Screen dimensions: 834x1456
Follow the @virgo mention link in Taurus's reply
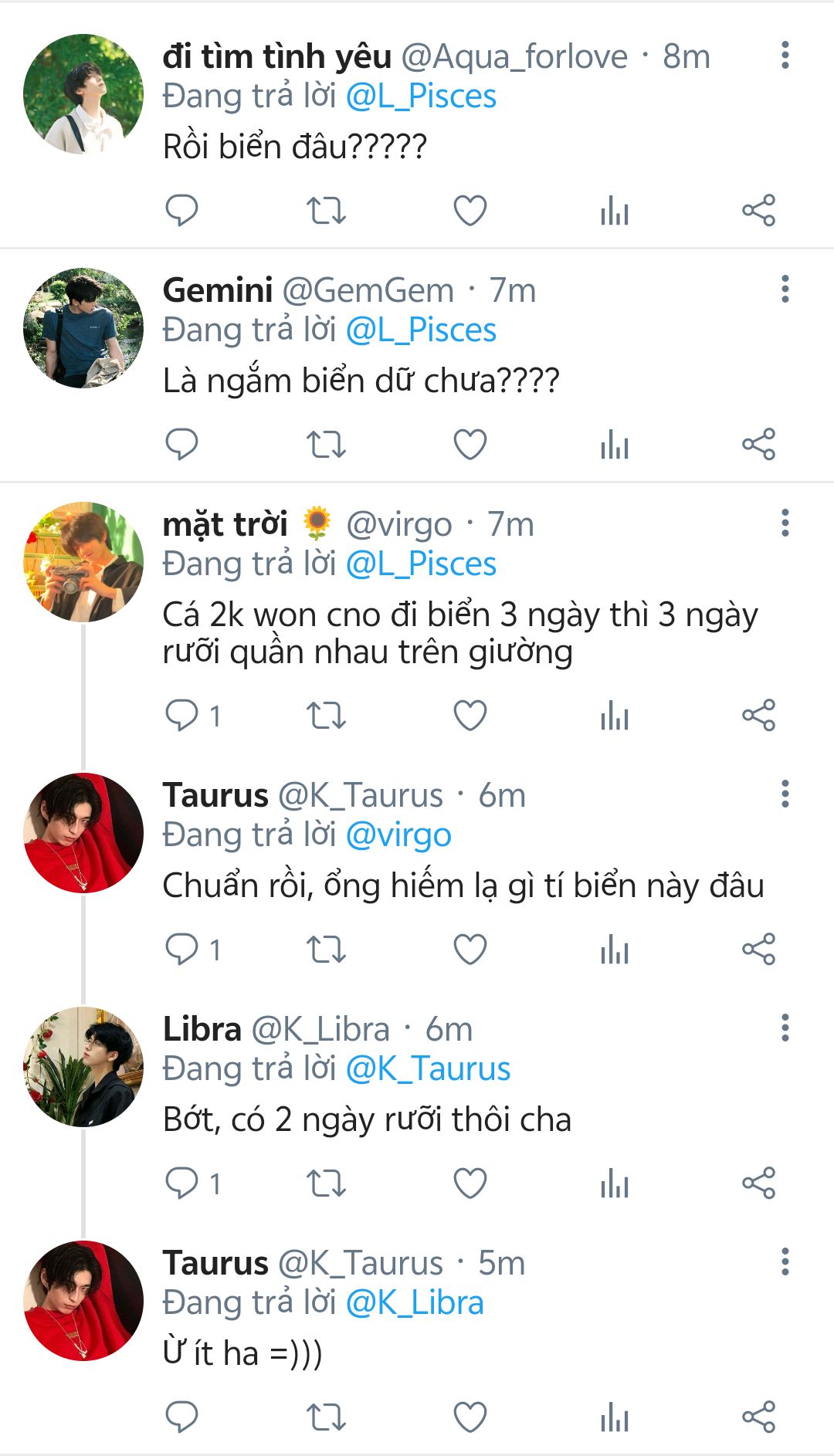(398, 835)
